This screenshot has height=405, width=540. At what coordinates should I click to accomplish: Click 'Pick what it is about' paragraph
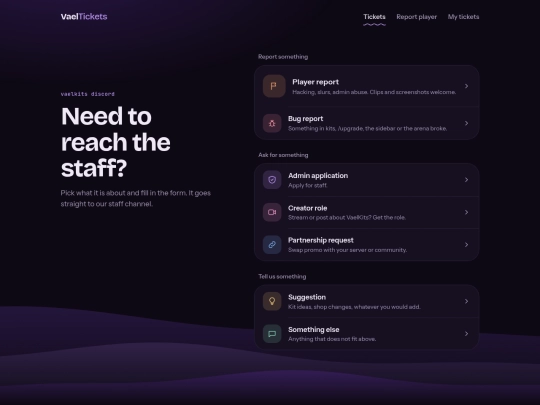(x=136, y=198)
